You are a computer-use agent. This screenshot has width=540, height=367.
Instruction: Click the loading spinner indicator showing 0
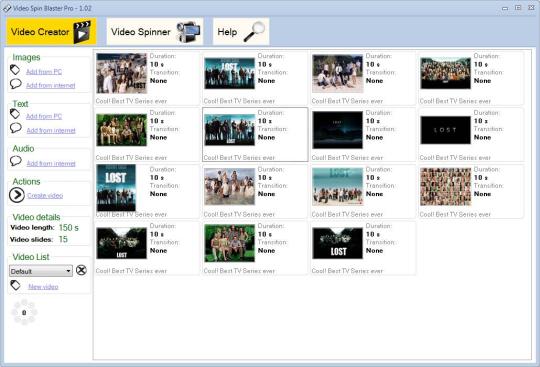coord(24,312)
